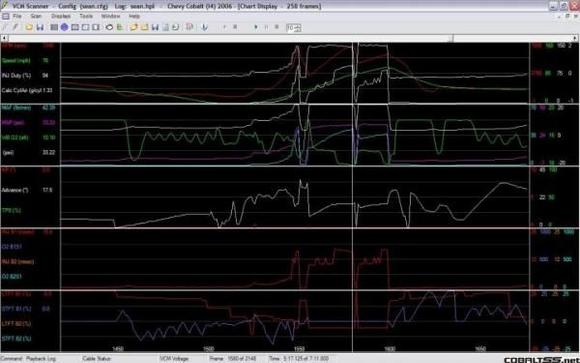Open the Window menu
The image size is (580, 363).
(110, 16)
